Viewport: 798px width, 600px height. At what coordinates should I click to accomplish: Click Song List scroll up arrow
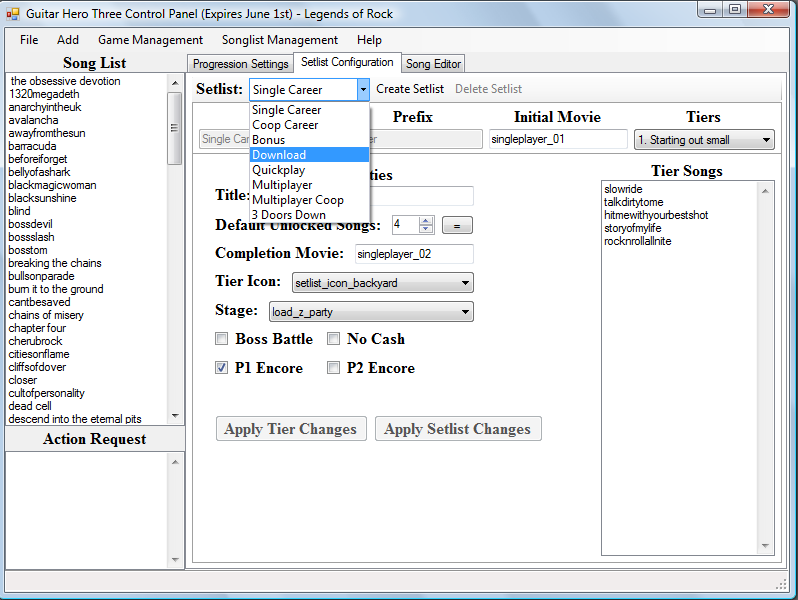[175, 82]
